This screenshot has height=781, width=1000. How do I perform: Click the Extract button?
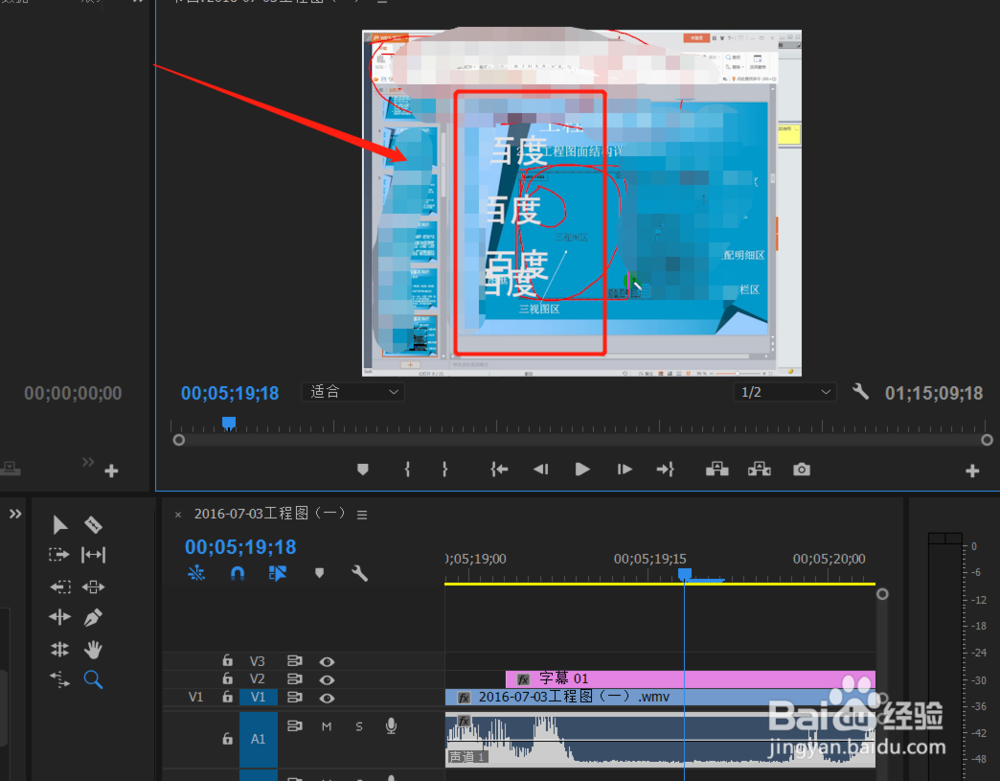[x=760, y=470]
